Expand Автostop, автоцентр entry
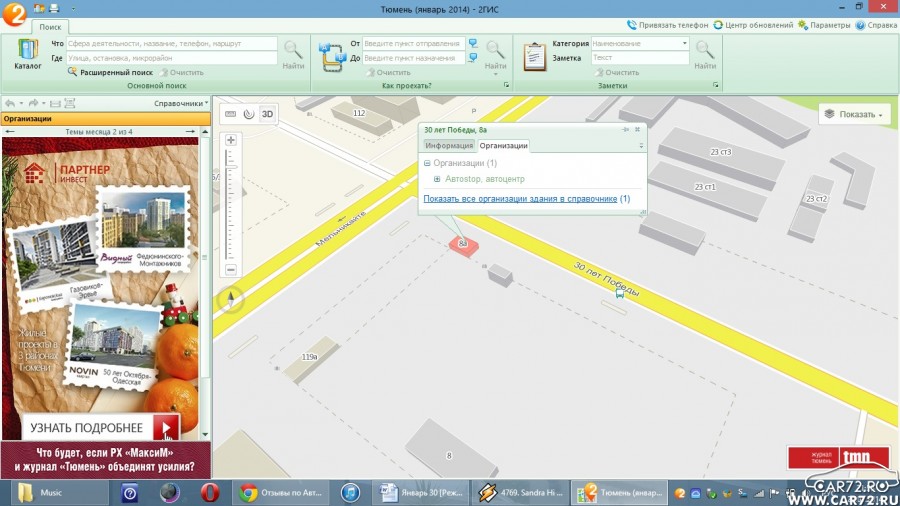900x506 pixels. click(x=437, y=179)
